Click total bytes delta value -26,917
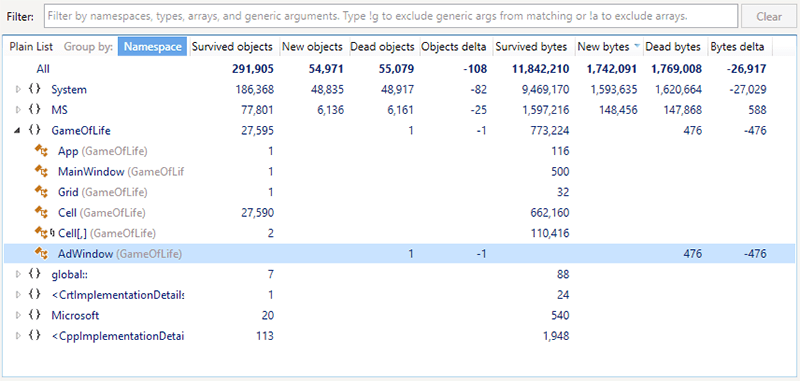 [745, 69]
